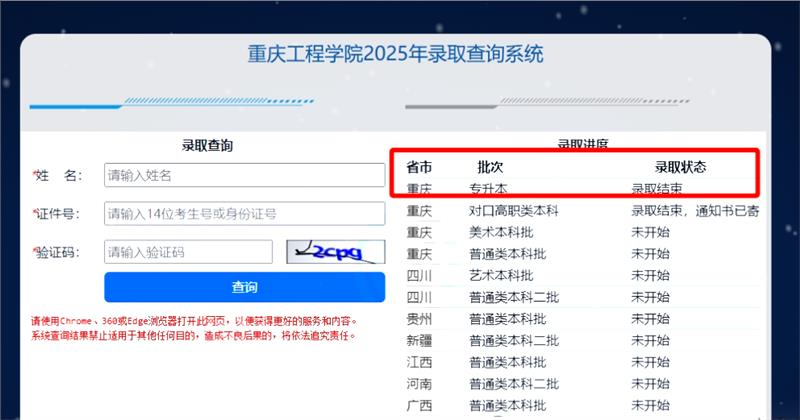Screen dimensions: 800x420
Task: Click the page title 重庆工程学院2025年录取查询系统
Action: coord(395,54)
